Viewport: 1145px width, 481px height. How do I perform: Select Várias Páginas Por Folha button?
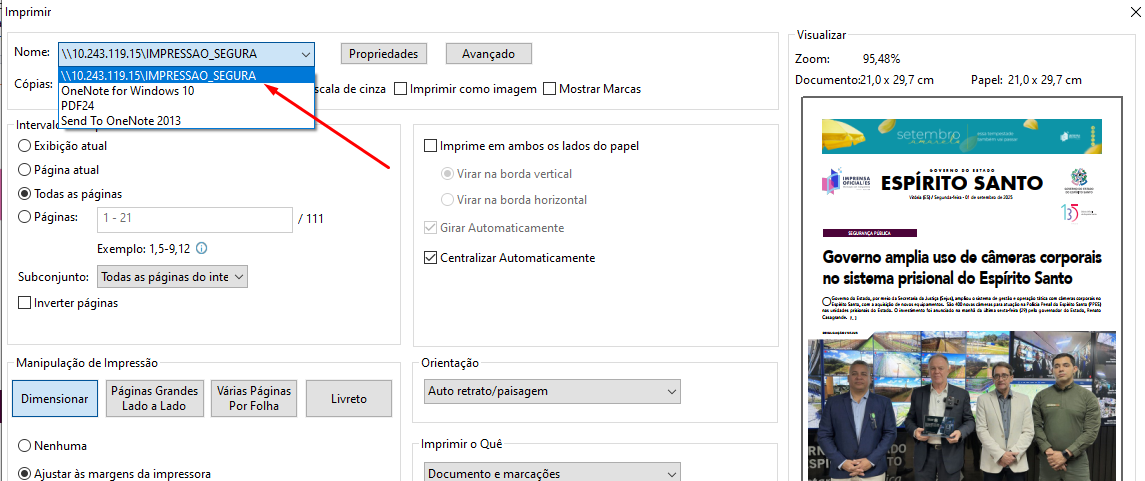tap(254, 399)
